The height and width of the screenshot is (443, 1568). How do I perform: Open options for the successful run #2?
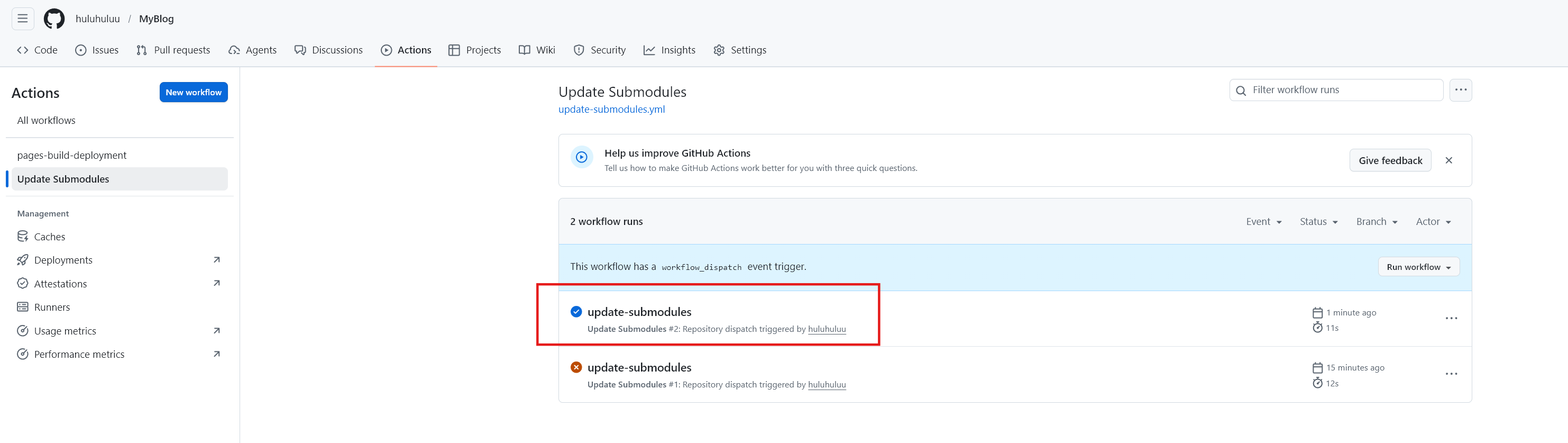tap(1451, 319)
